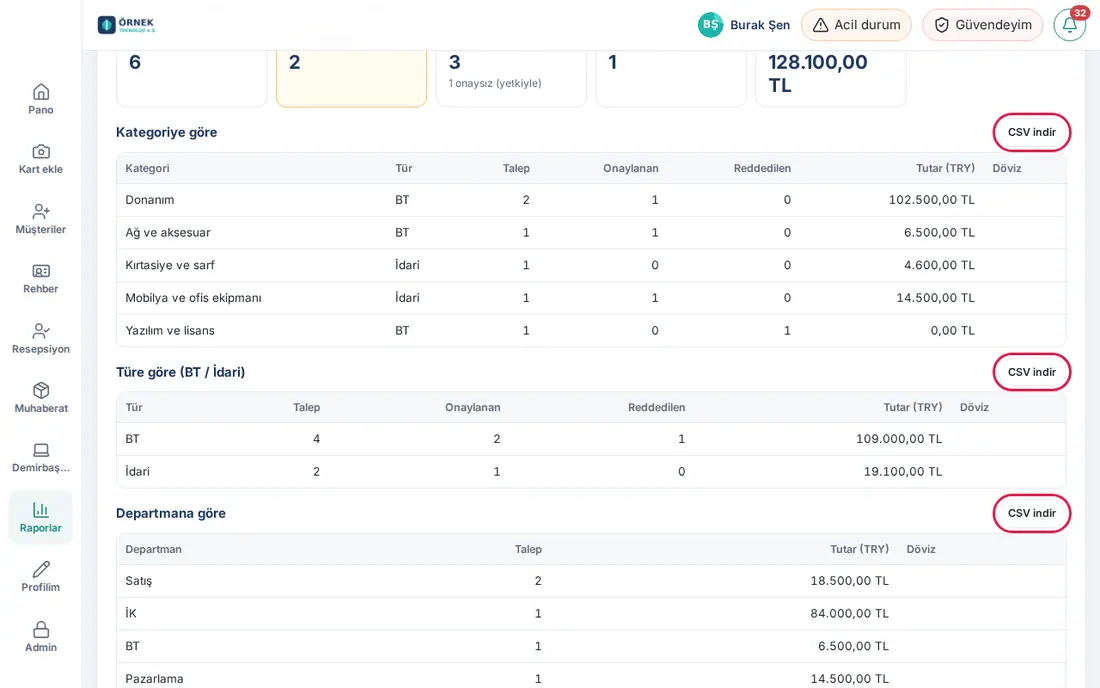Click the BŞ user avatar
Viewport: 1100px width, 688px height.
pyautogui.click(x=710, y=25)
